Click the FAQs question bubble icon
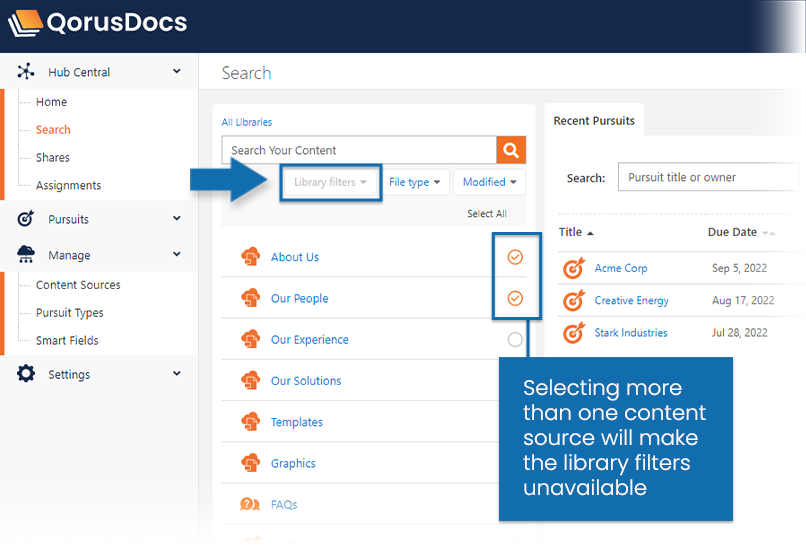 (x=250, y=504)
